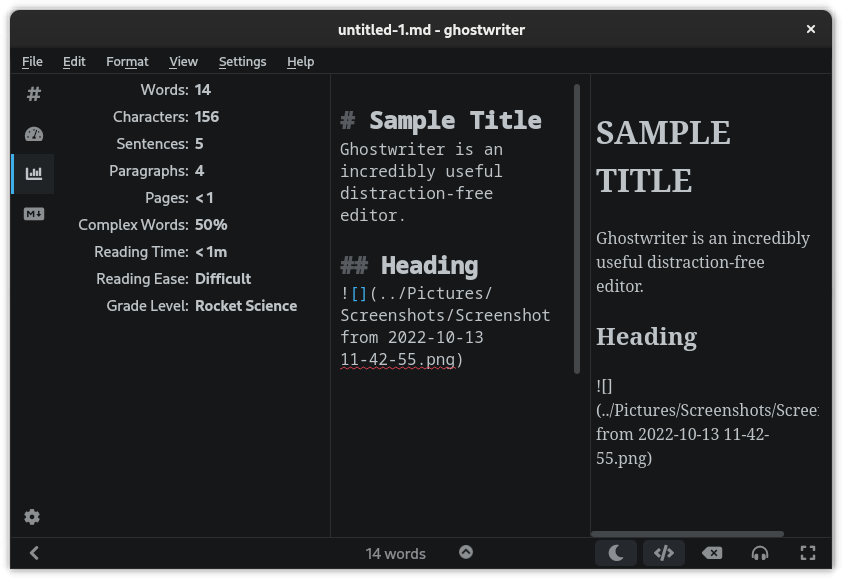Open the Format menu

pyautogui.click(x=127, y=62)
